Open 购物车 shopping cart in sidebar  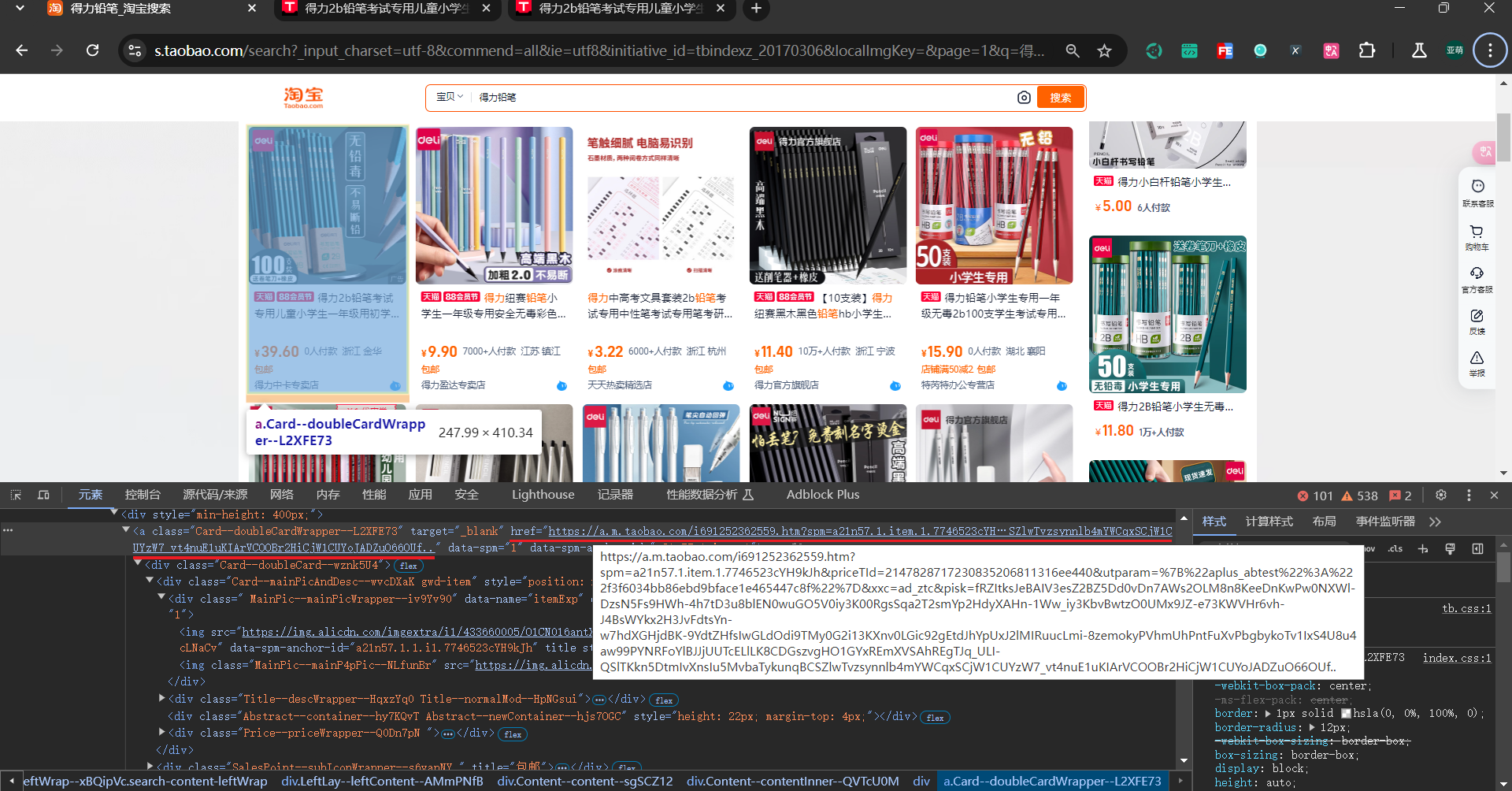pos(1477,237)
